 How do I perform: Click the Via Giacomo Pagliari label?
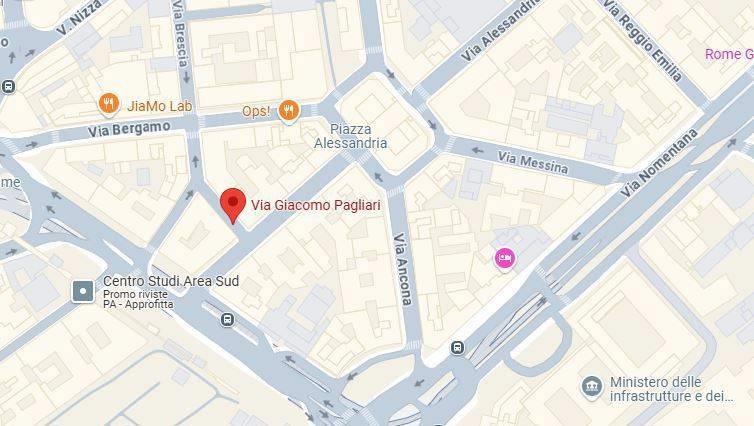(316, 205)
